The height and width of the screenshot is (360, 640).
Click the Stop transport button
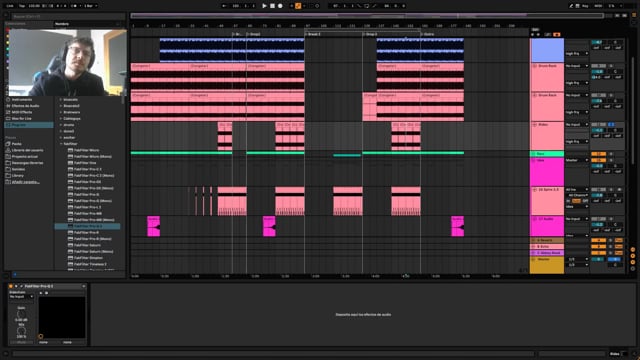tap(272, 6)
